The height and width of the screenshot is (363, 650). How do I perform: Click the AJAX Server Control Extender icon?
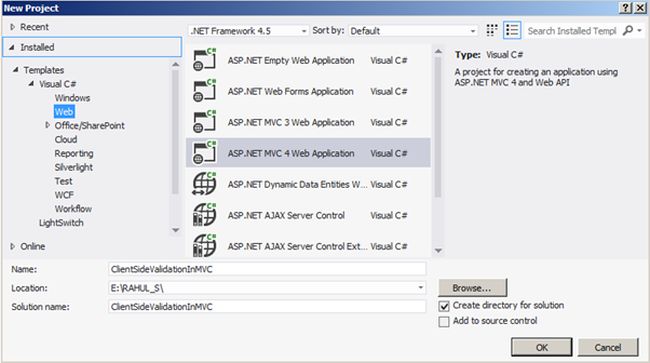(x=205, y=246)
